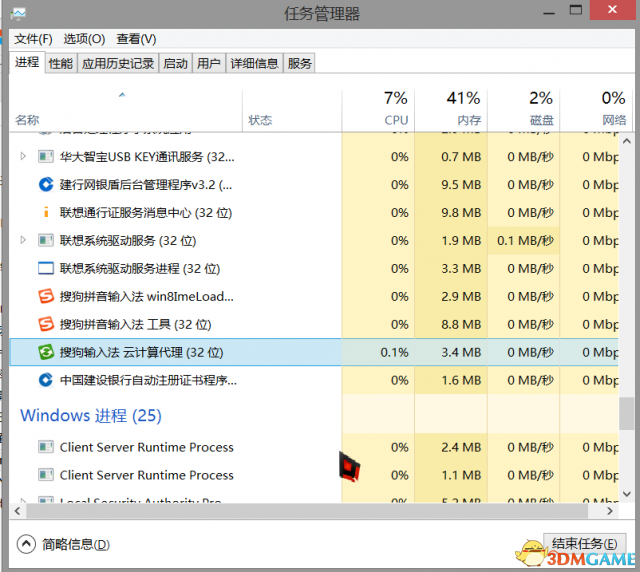
Task: Click the vertical scrollbar up arrow
Action: (x=627, y=141)
